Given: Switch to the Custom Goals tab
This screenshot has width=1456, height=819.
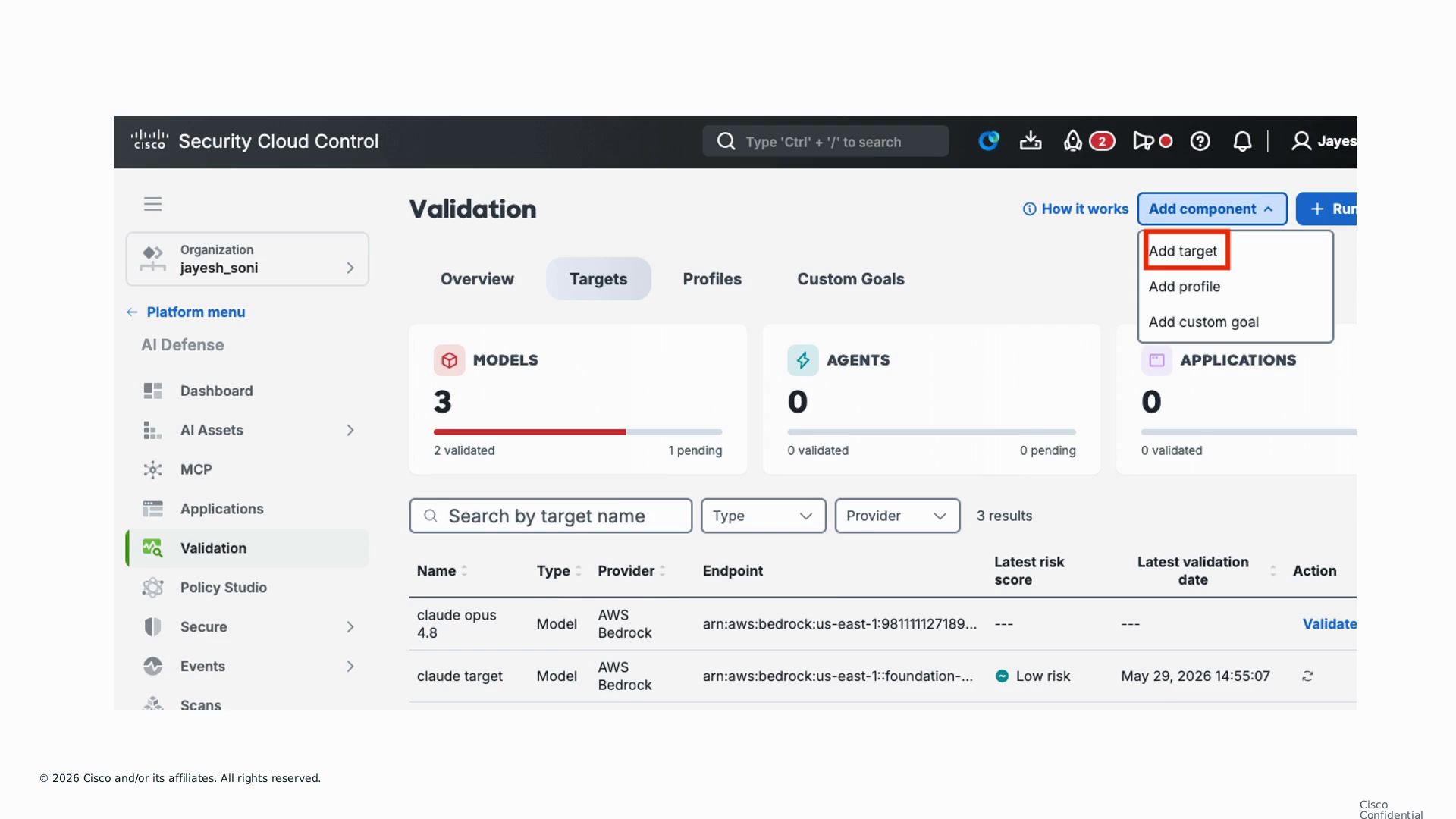Looking at the screenshot, I should 850,279.
